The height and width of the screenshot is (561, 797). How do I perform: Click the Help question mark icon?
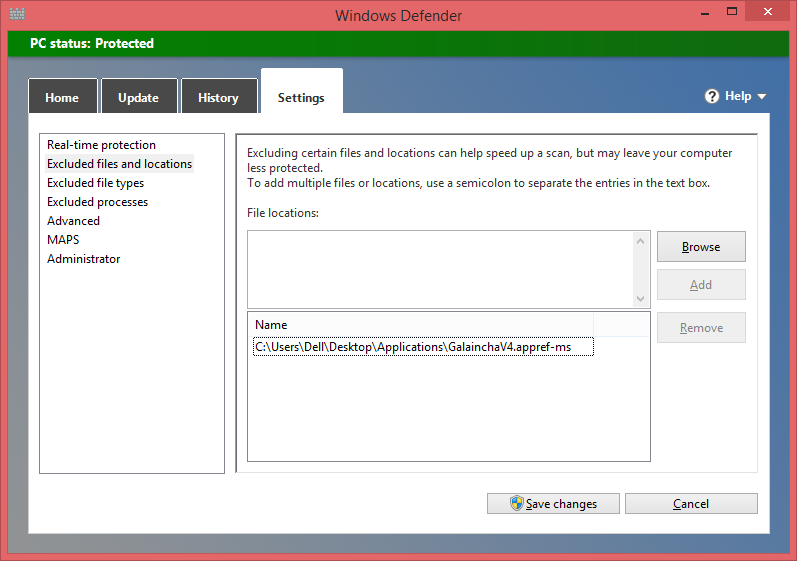(x=712, y=96)
